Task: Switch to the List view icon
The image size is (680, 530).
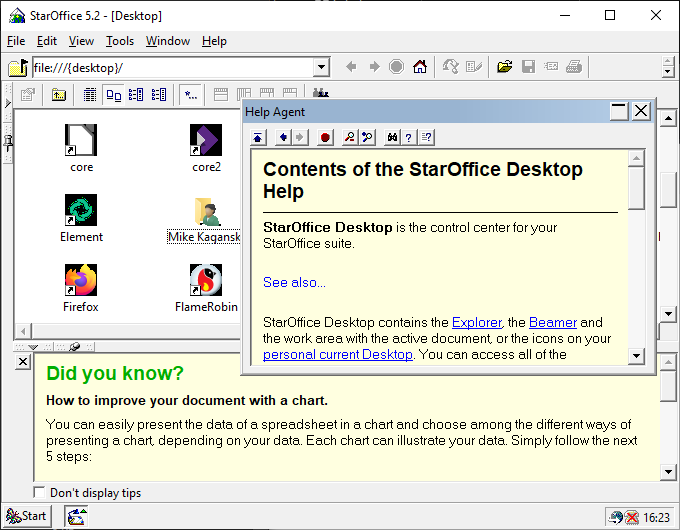Action: tap(159, 94)
